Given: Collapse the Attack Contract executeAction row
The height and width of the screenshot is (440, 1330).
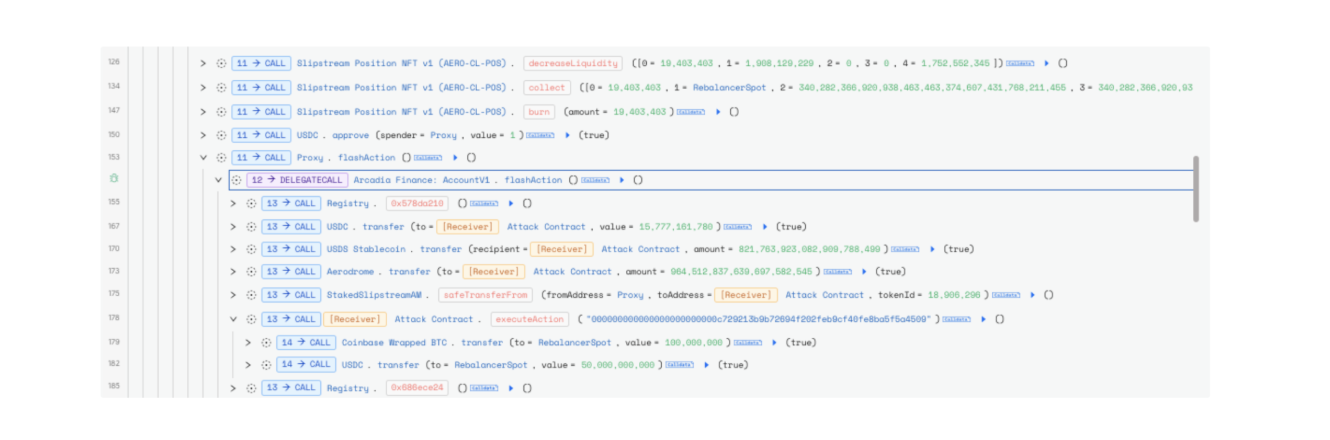Looking at the screenshot, I should pyautogui.click(x=234, y=319).
